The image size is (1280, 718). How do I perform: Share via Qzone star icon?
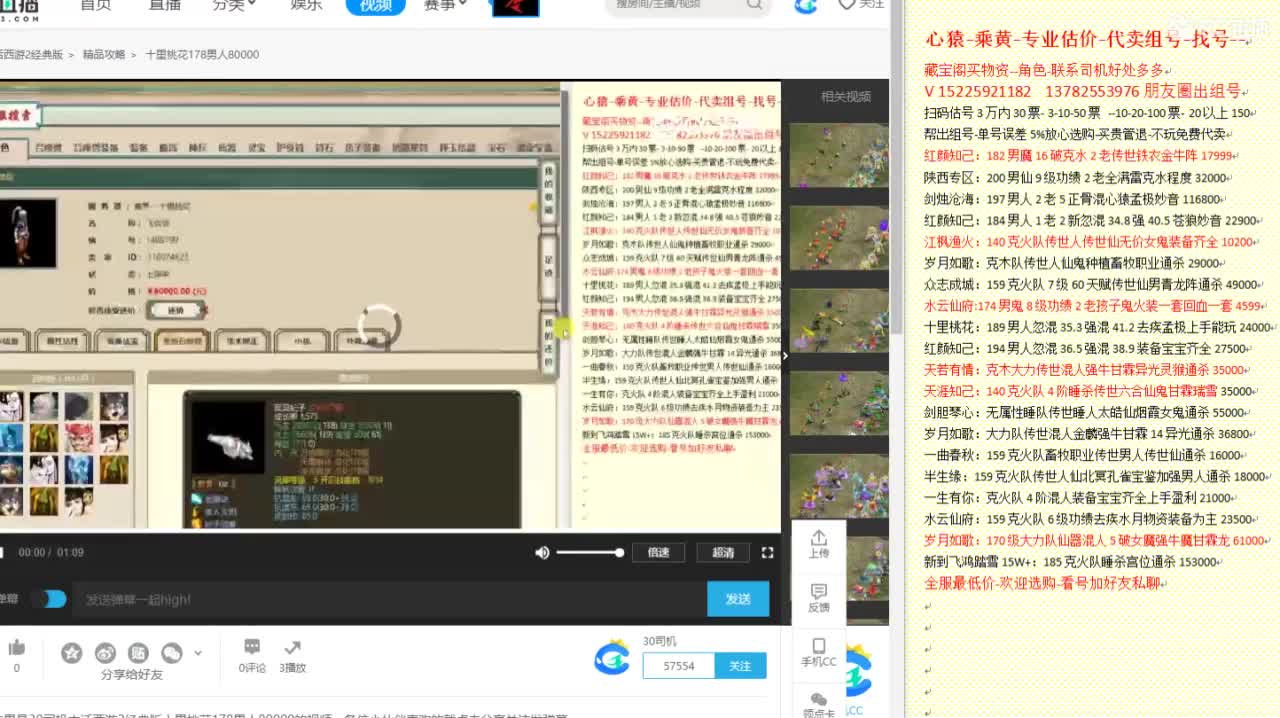point(72,653)
